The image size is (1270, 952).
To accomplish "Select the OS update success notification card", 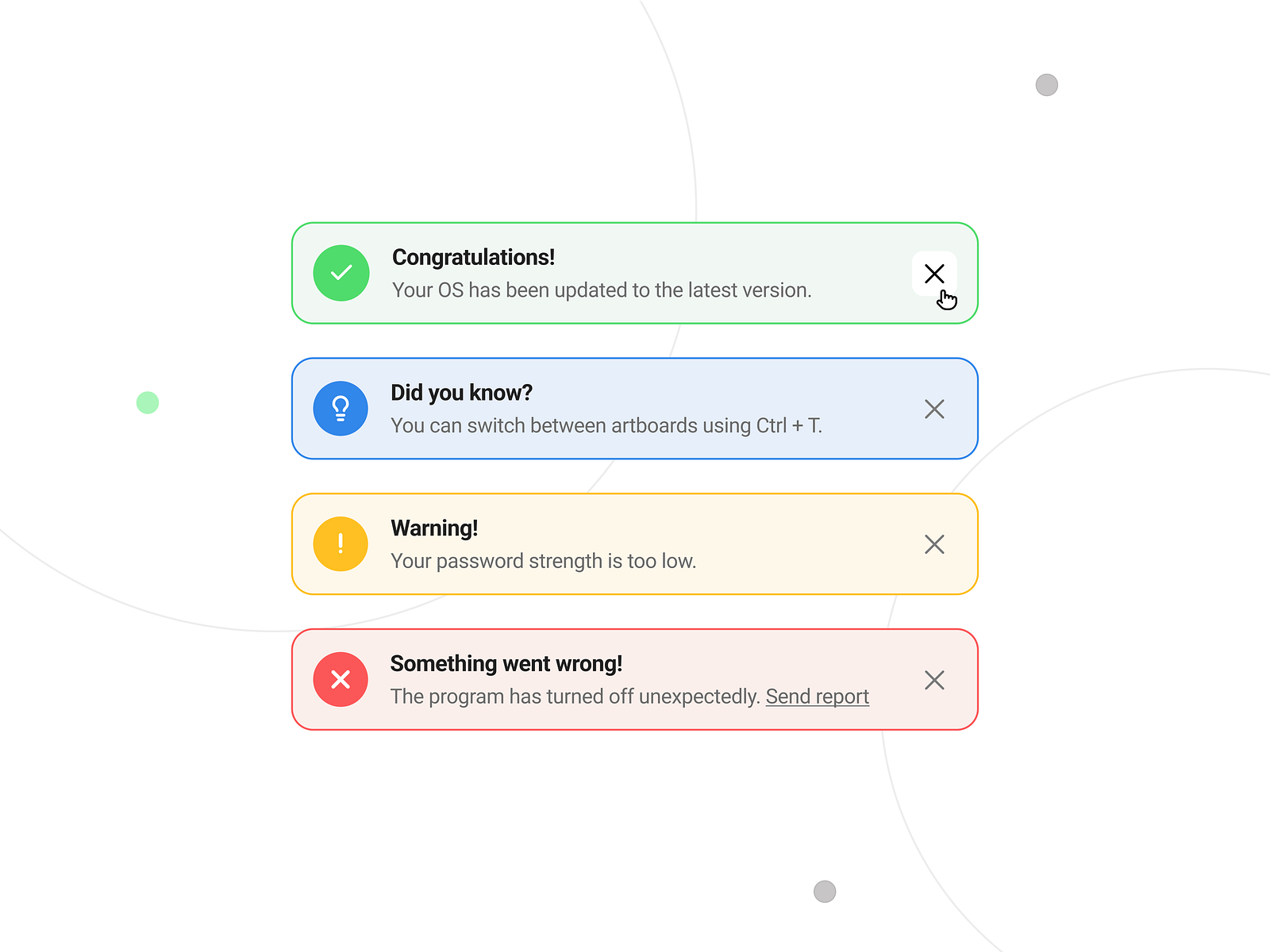I will click(x=635, y=273).
